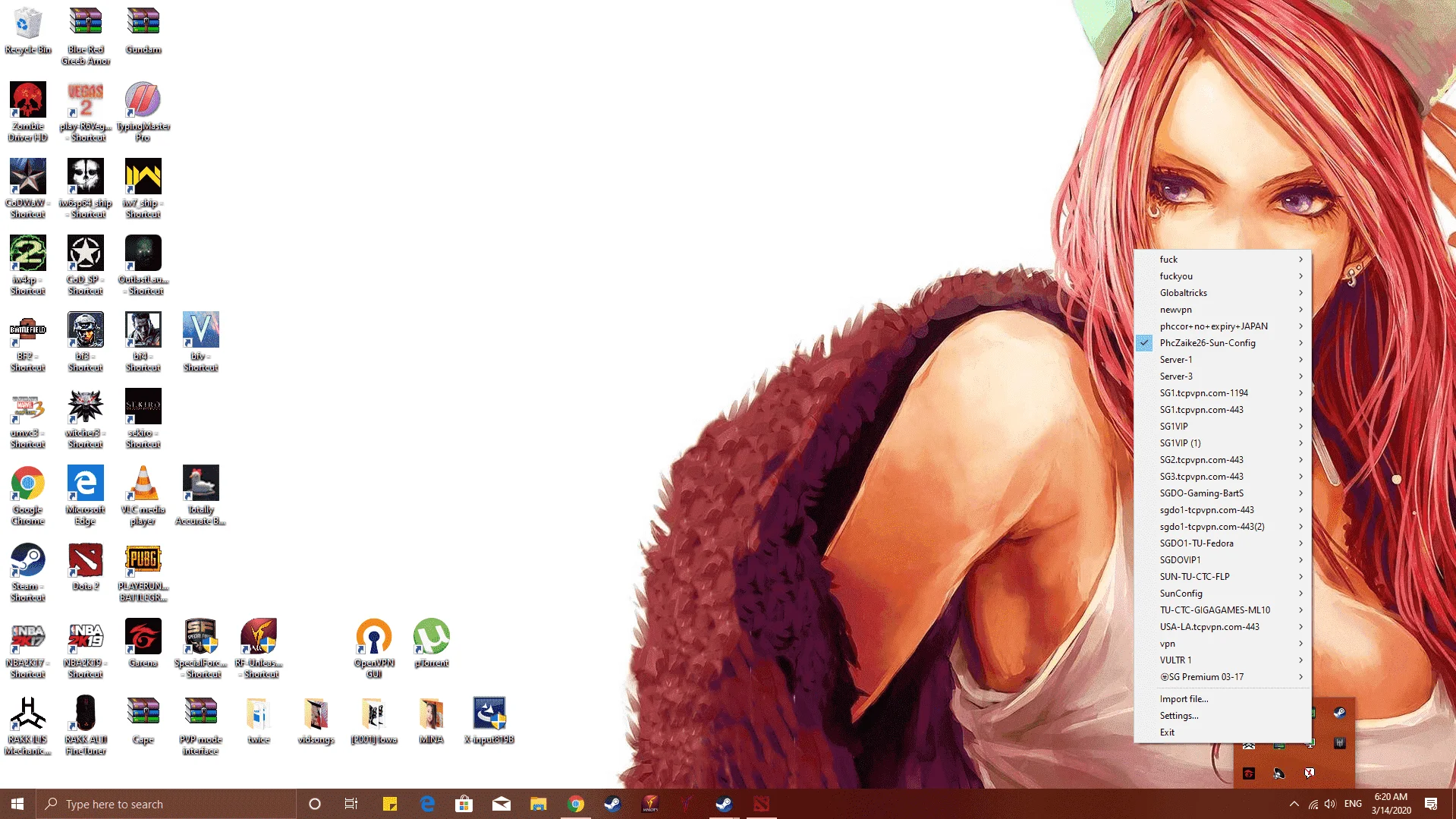Open the Steam shortcut on the desktop
The width and height of the screenshot is (1456, 819).
tap(28, 571)
